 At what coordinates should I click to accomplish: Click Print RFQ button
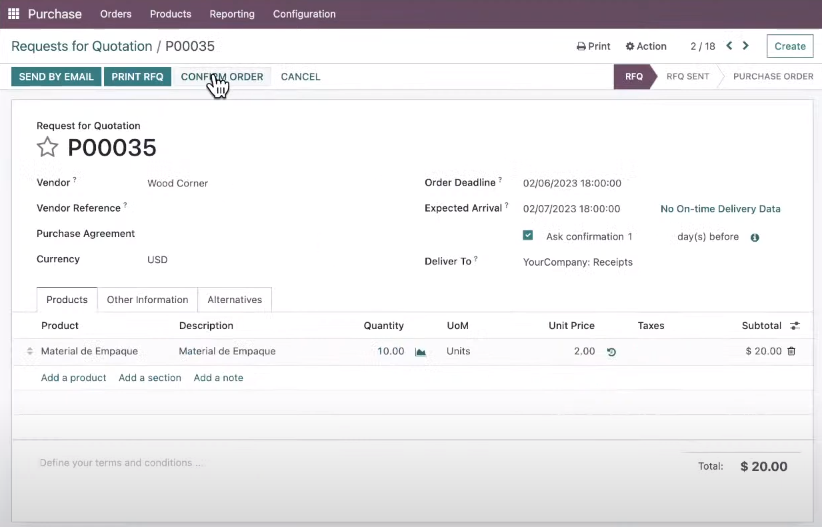[137, 77]
